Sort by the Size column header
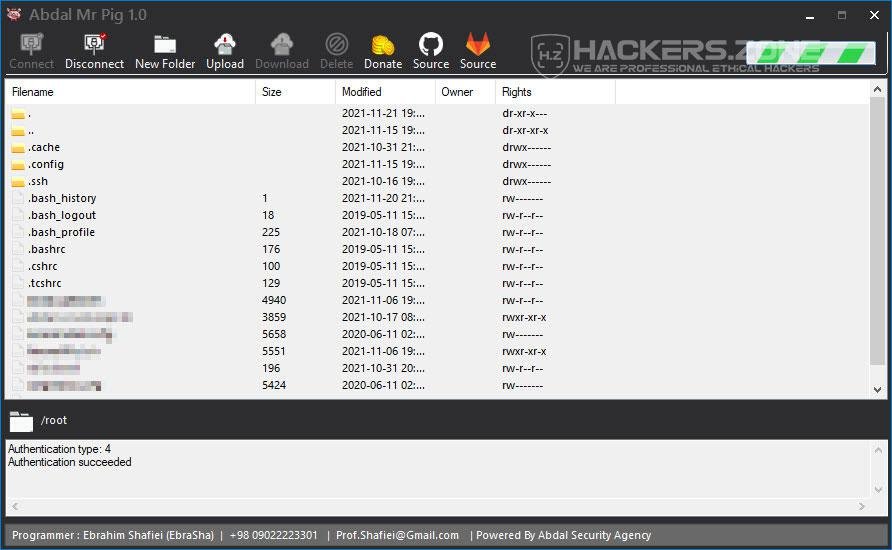The height and width of the screenshot is (550, 892). point(295,92)
